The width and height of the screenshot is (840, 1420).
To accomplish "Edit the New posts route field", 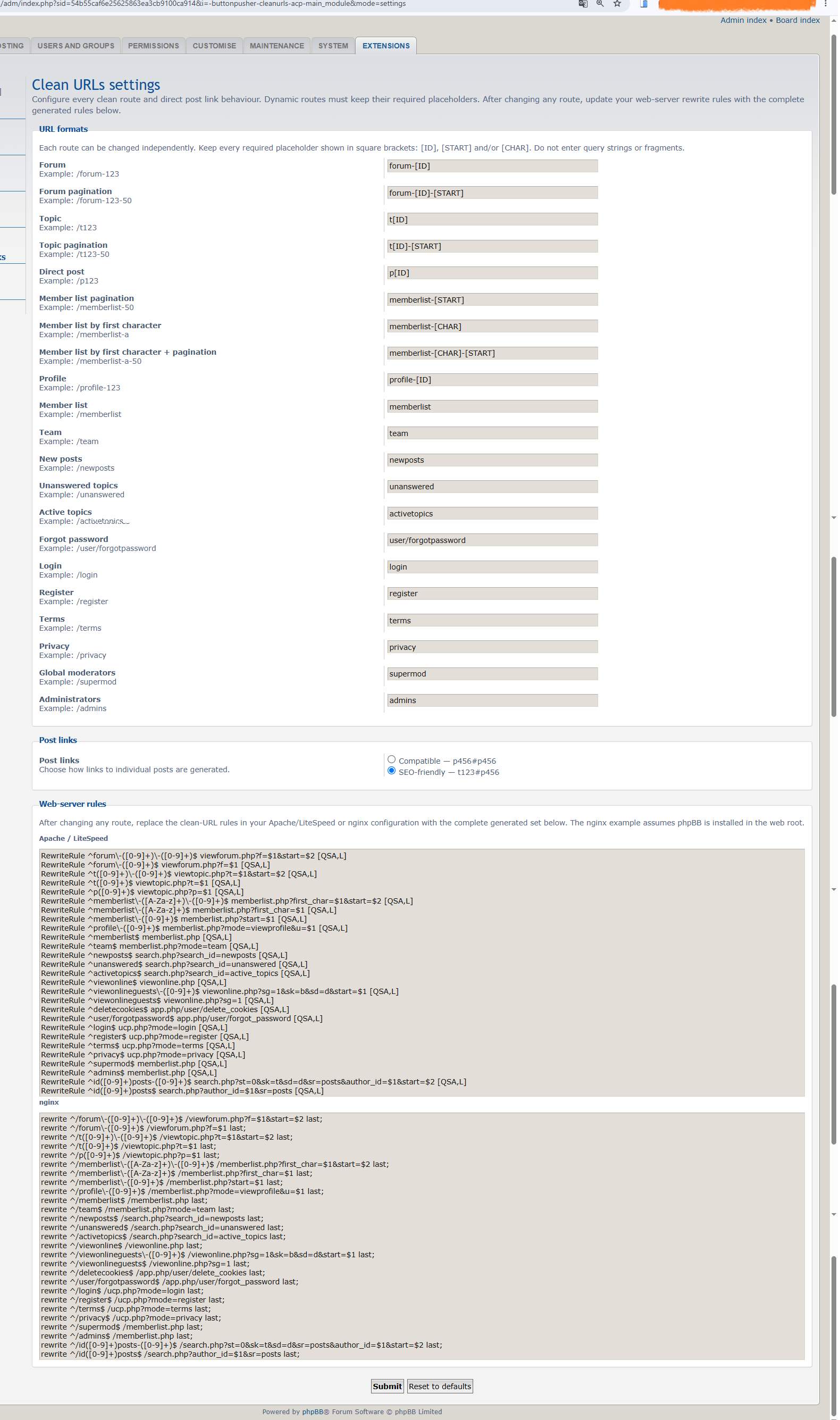I will click(492, 461).
